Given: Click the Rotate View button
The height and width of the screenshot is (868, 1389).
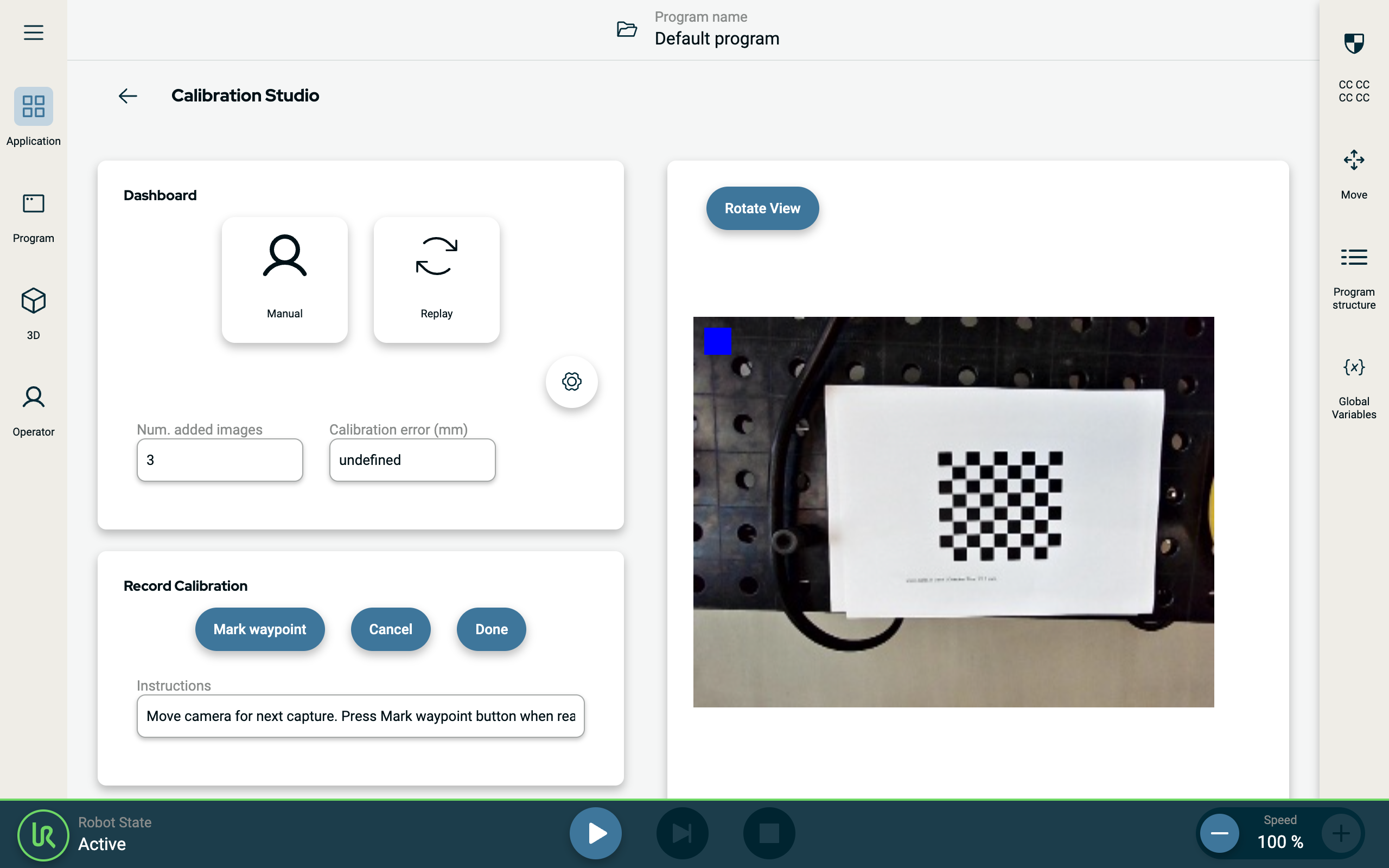Looking at the screenshot, I should [x=762, y=208].
